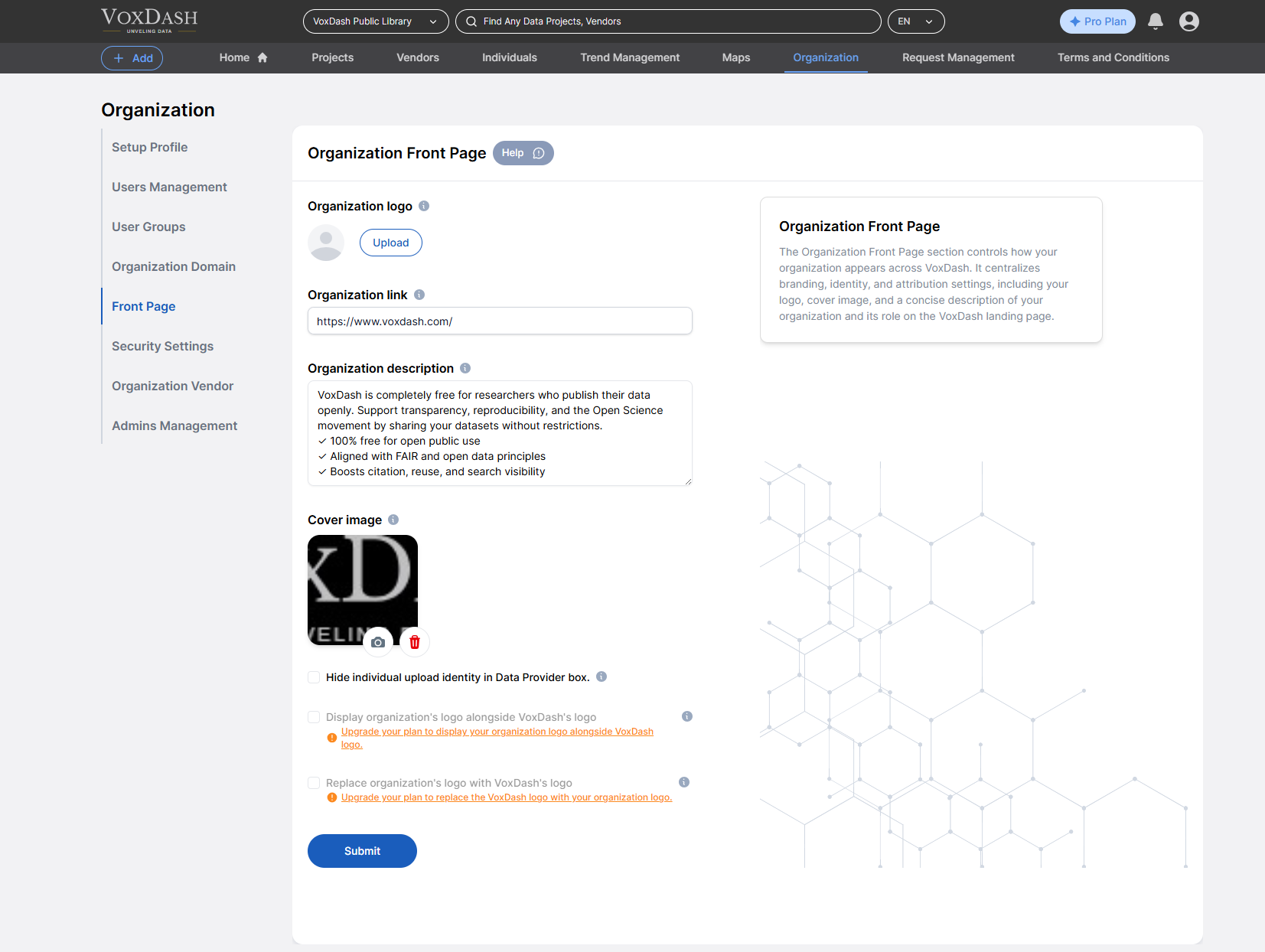This screenshot has height=952, width=1265.
Task: Click the organization logo avatar placeholder
Action: [326, 243]
